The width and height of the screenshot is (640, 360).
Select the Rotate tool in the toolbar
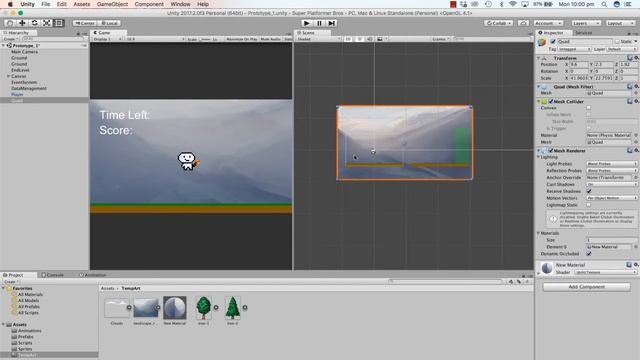click(35, 23)
